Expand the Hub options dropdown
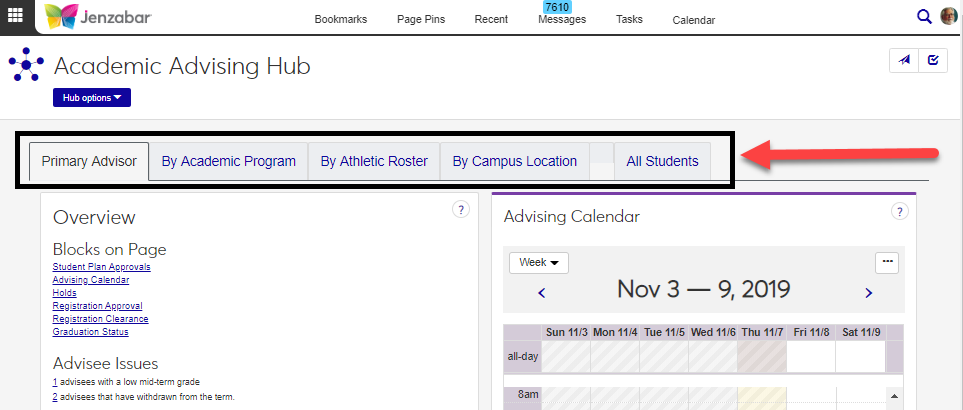 point(91,97)
